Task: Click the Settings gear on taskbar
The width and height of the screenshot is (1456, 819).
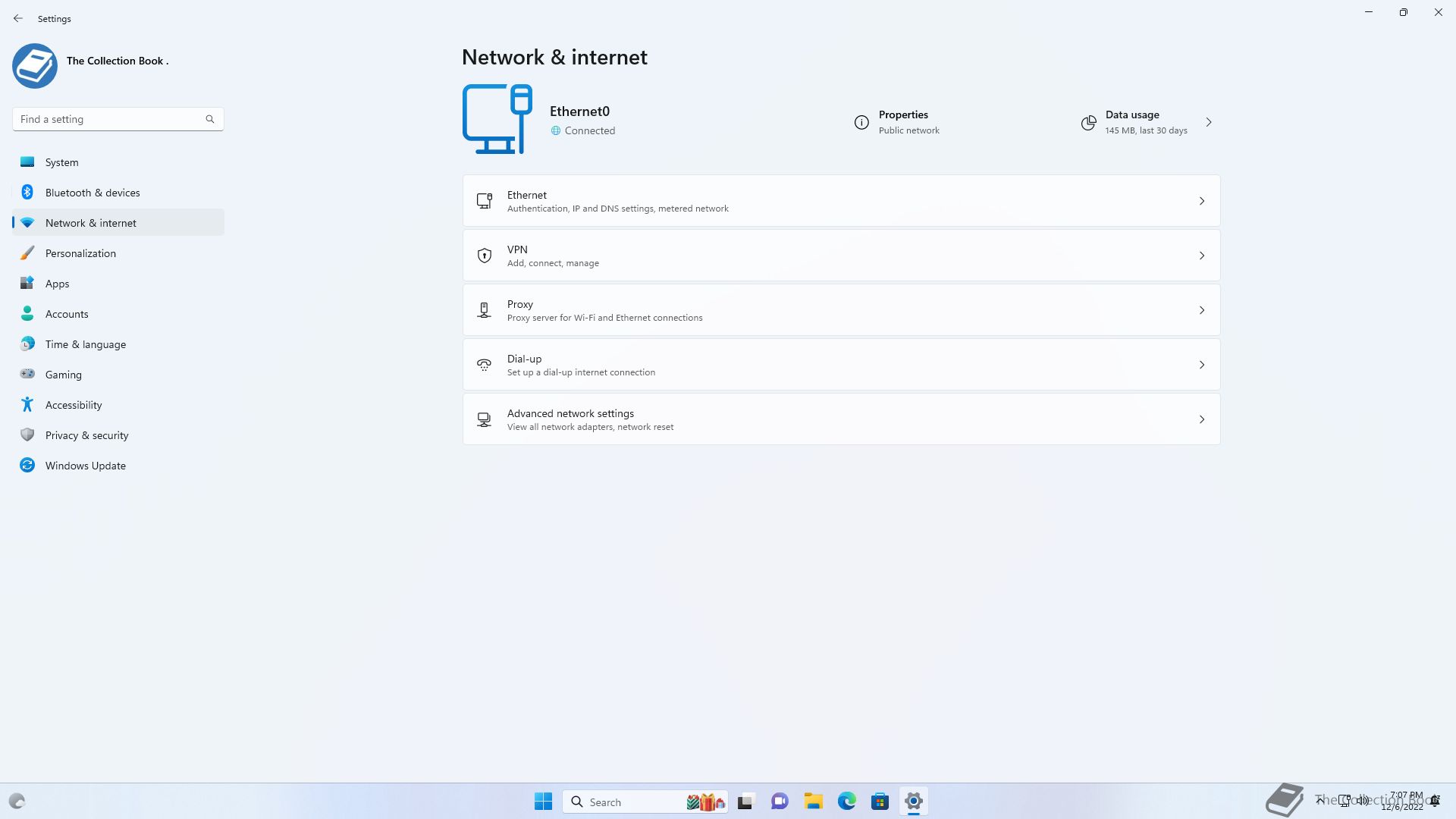Action: [x=914, y=802]
